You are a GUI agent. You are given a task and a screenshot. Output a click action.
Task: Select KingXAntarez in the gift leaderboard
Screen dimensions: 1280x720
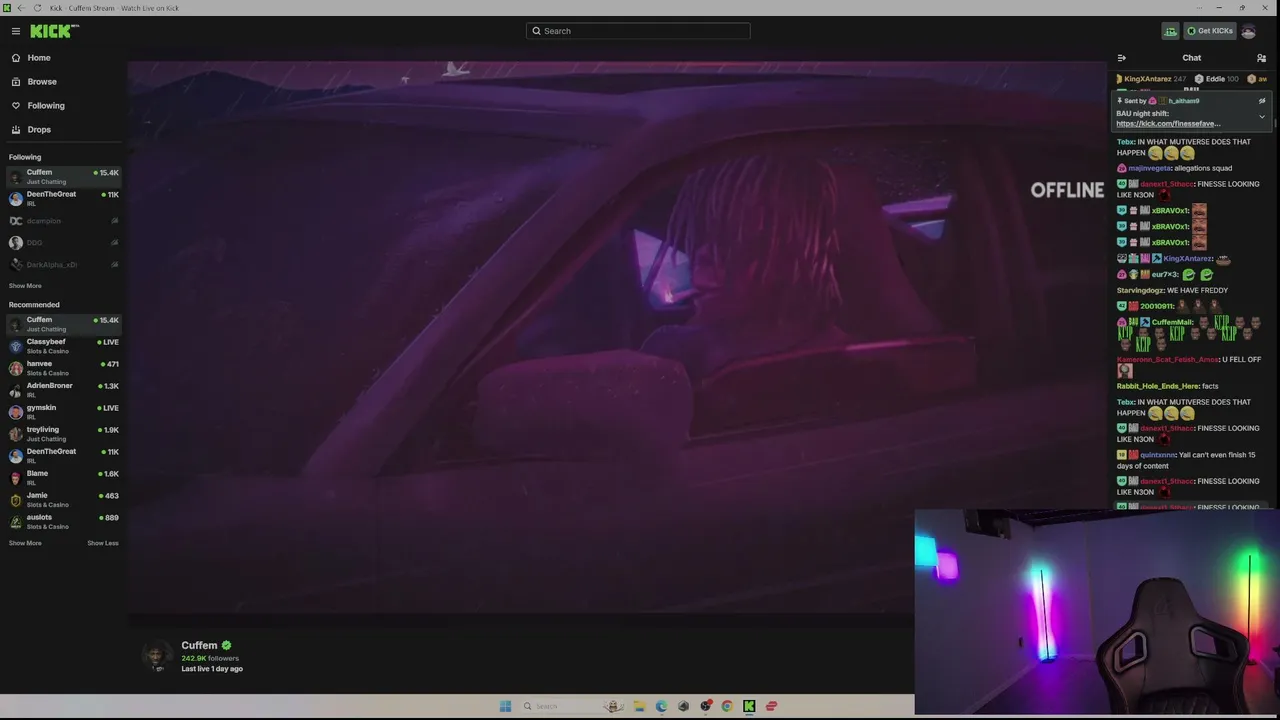[x=1151, y=79]
